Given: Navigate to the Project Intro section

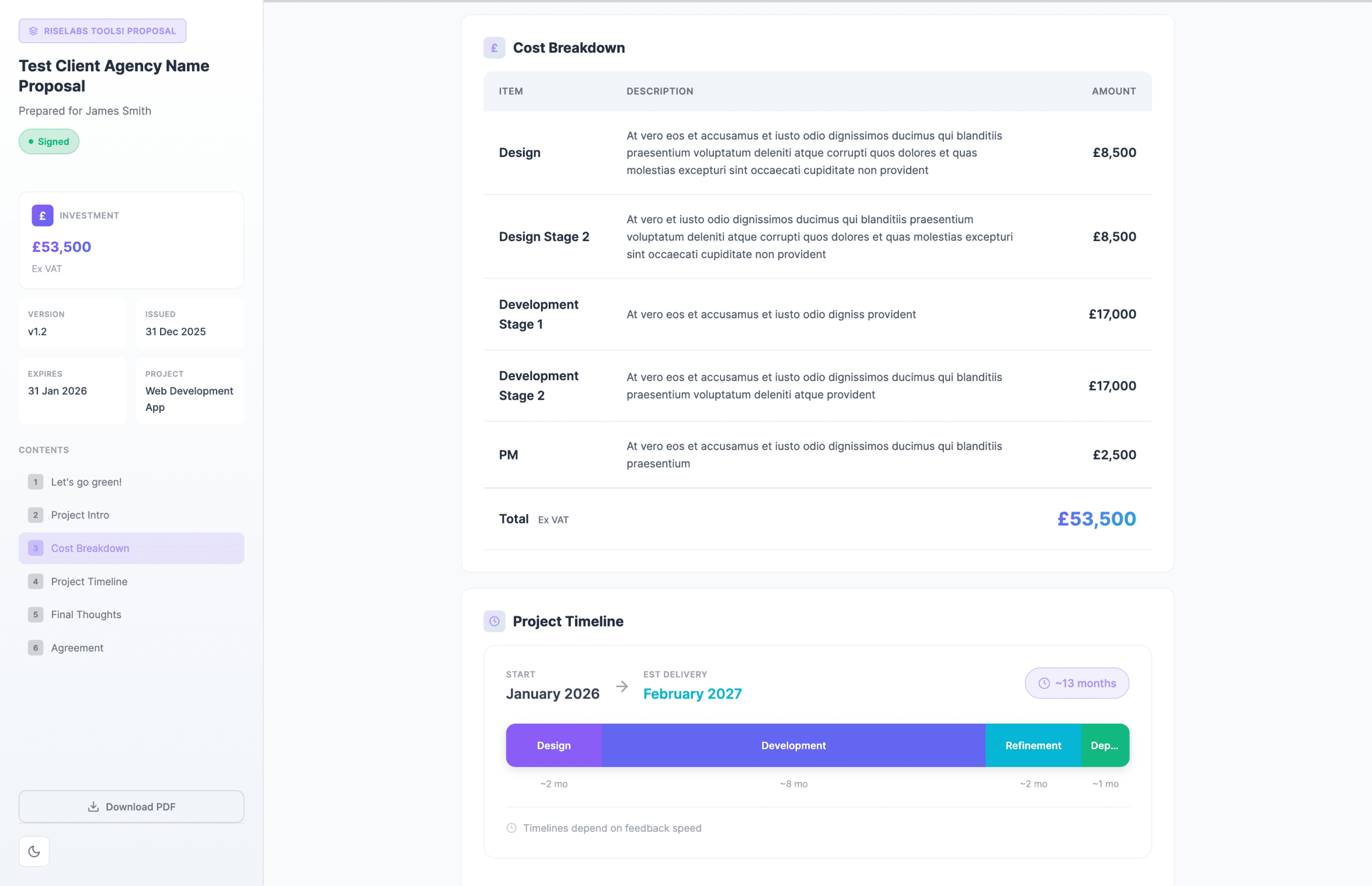Looking at the screenshot, I should click(80, 515).
